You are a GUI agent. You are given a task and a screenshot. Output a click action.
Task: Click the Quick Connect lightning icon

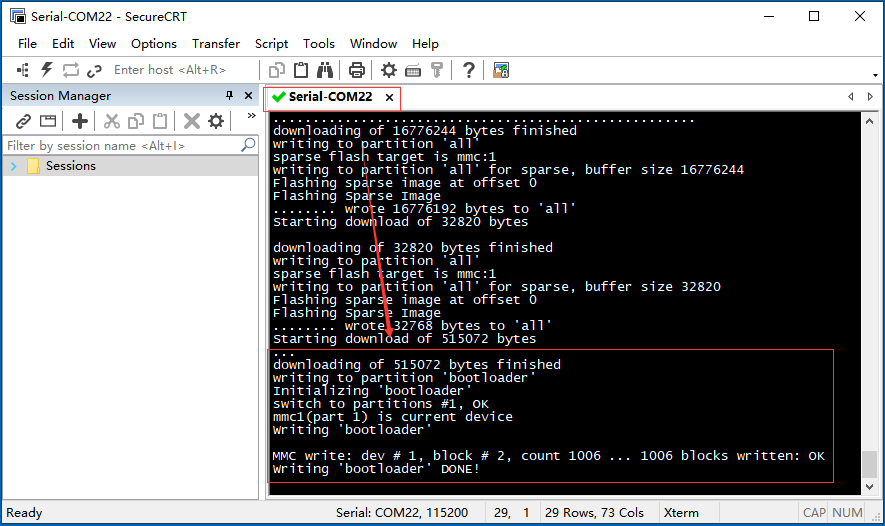pyautogui.click(x=47, y=70)
